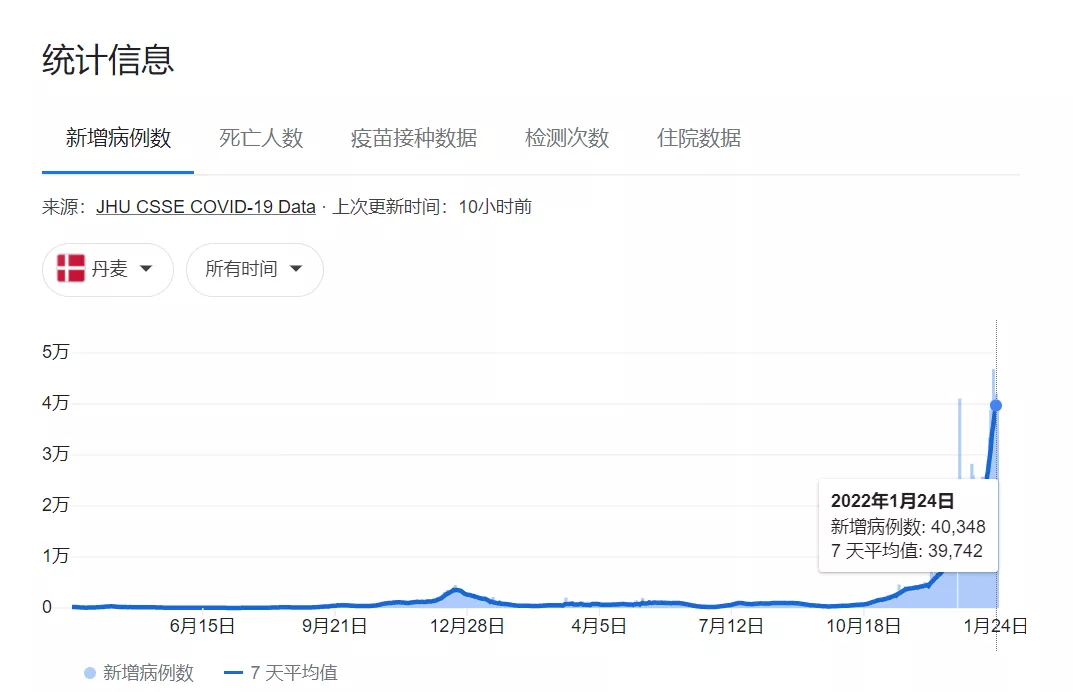This screenshot has height=692, width=1073.
Task: Switch to the 新增病例数 tab
Action: 118,138
